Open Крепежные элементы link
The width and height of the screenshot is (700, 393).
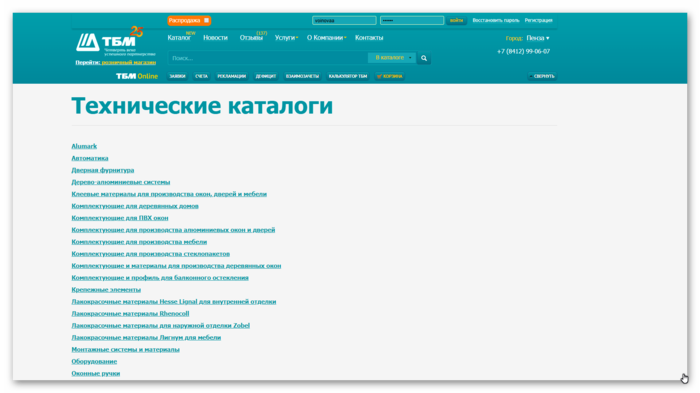pyautogui.click(x=106, y=290)
